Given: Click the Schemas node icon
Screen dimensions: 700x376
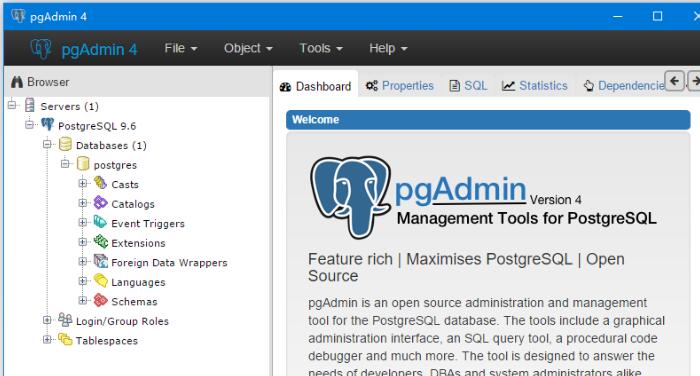Looking at the screenshot, I should (101, 300).
